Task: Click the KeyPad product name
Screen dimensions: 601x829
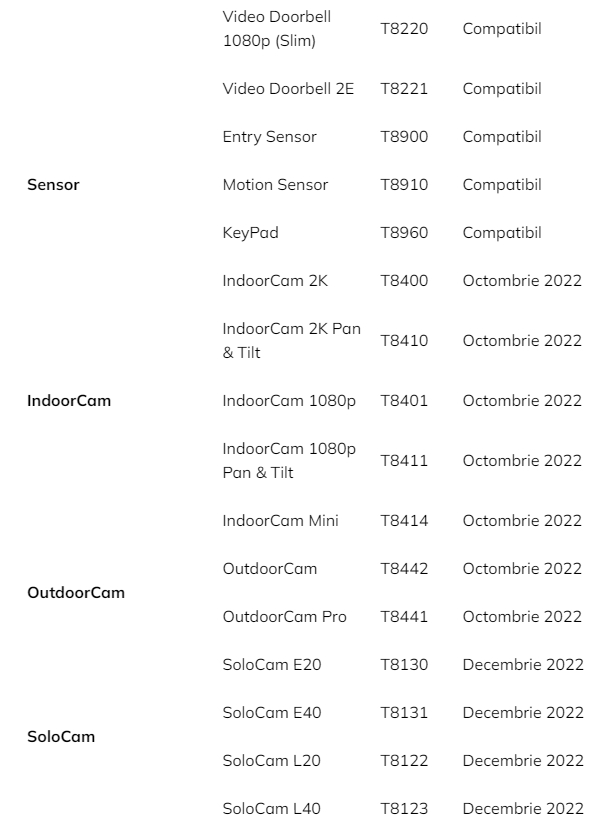Action: click(x=251, y=233)
